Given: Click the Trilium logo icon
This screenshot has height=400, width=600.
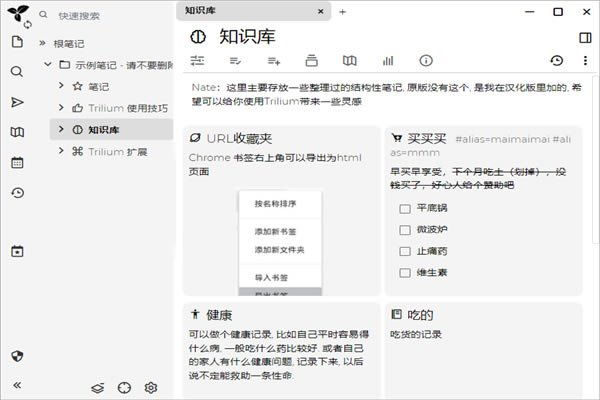Looking at the screenshot, I should point(18,13).
